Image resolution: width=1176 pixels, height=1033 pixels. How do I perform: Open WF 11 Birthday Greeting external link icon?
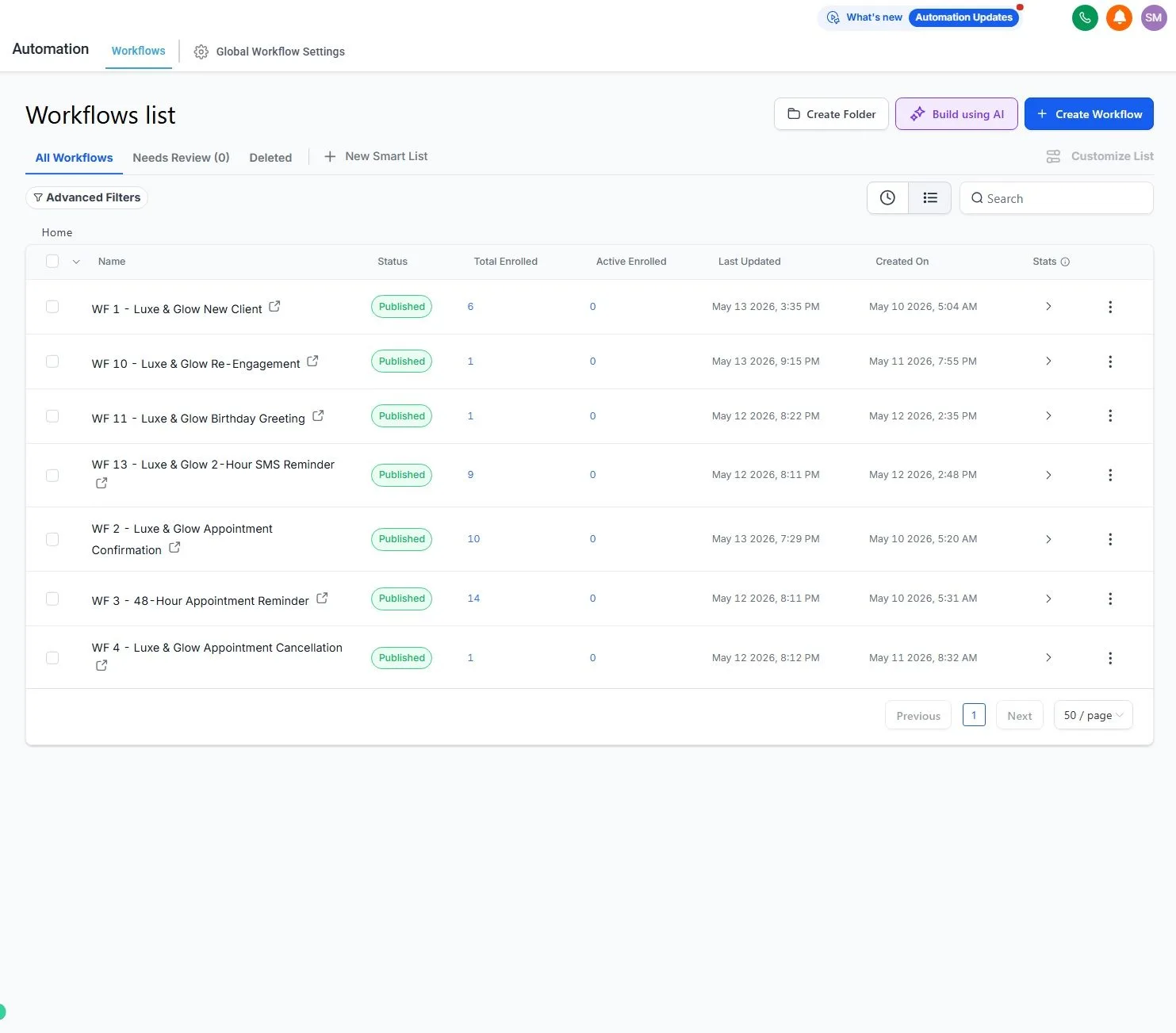[x=318, y=415]
